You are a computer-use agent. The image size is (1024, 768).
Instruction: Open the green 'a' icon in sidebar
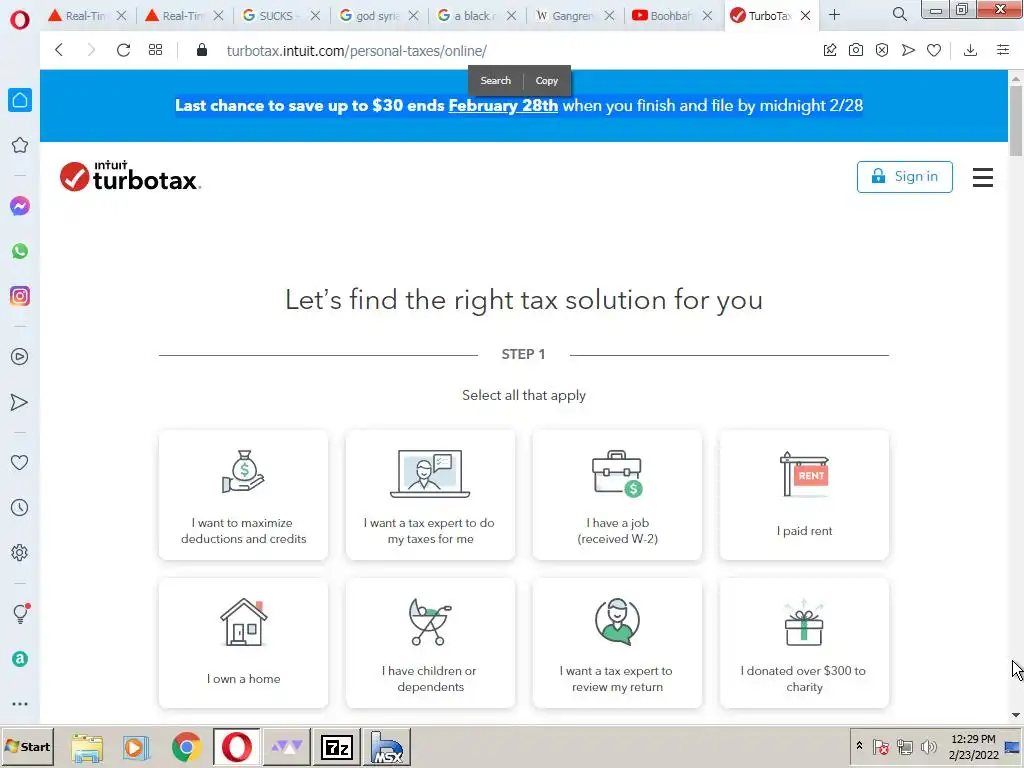[x=20, y=659]
